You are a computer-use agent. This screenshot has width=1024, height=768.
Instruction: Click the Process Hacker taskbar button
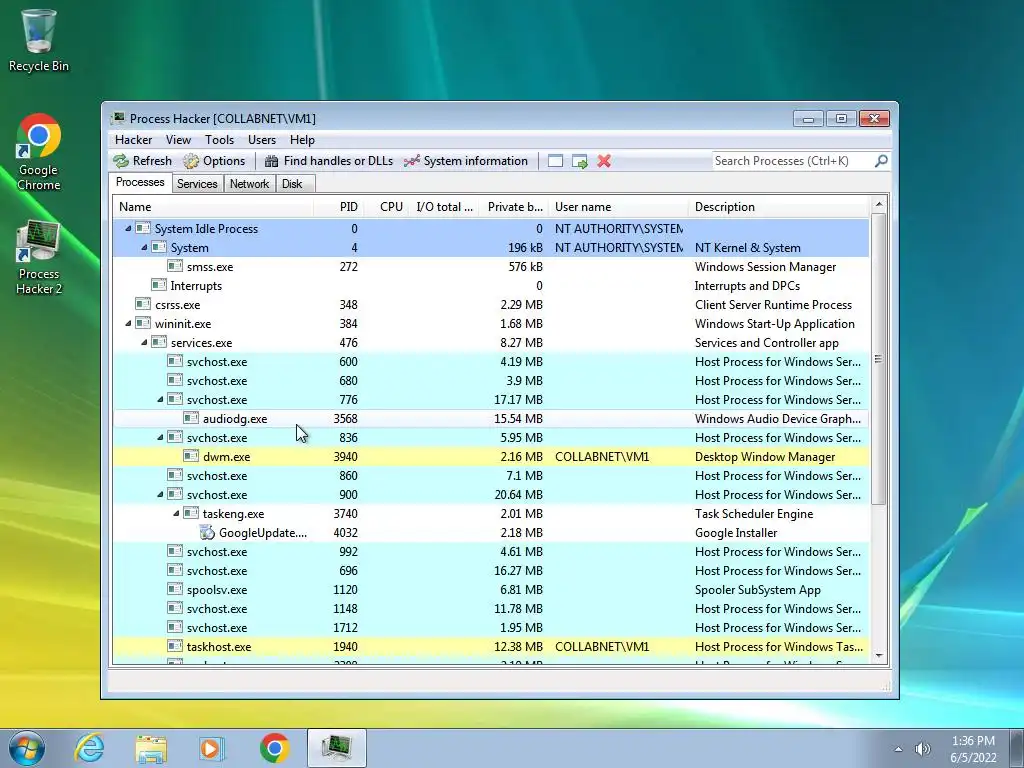tap(336, 748)
